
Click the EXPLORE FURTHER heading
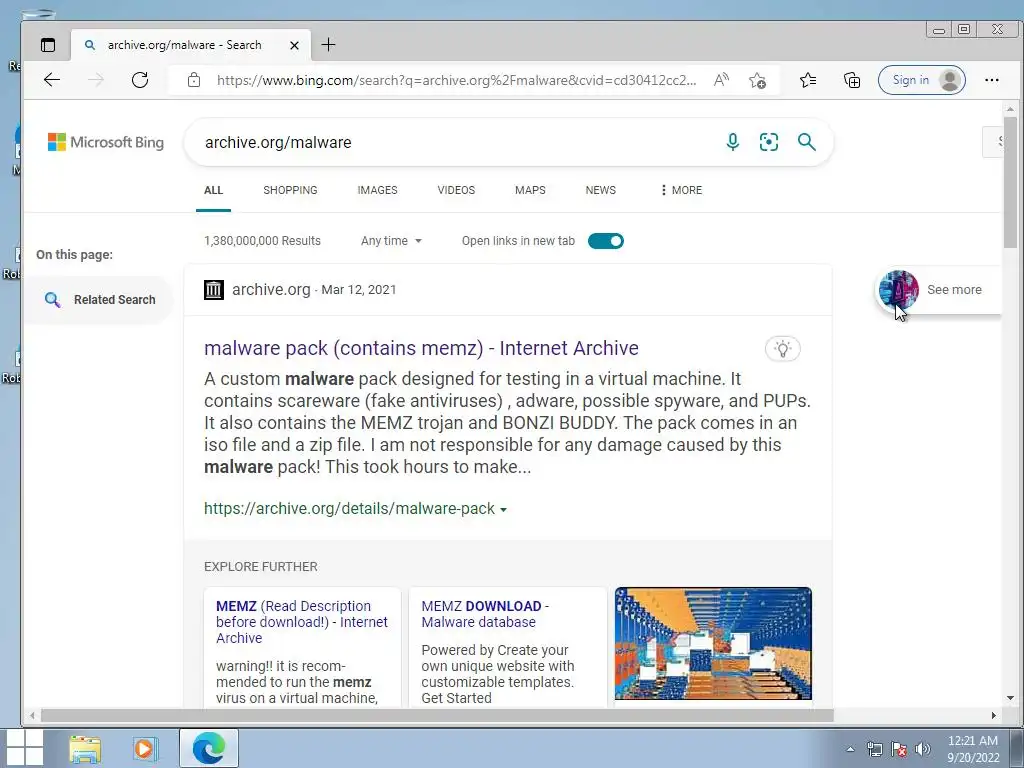pos(261,567)
